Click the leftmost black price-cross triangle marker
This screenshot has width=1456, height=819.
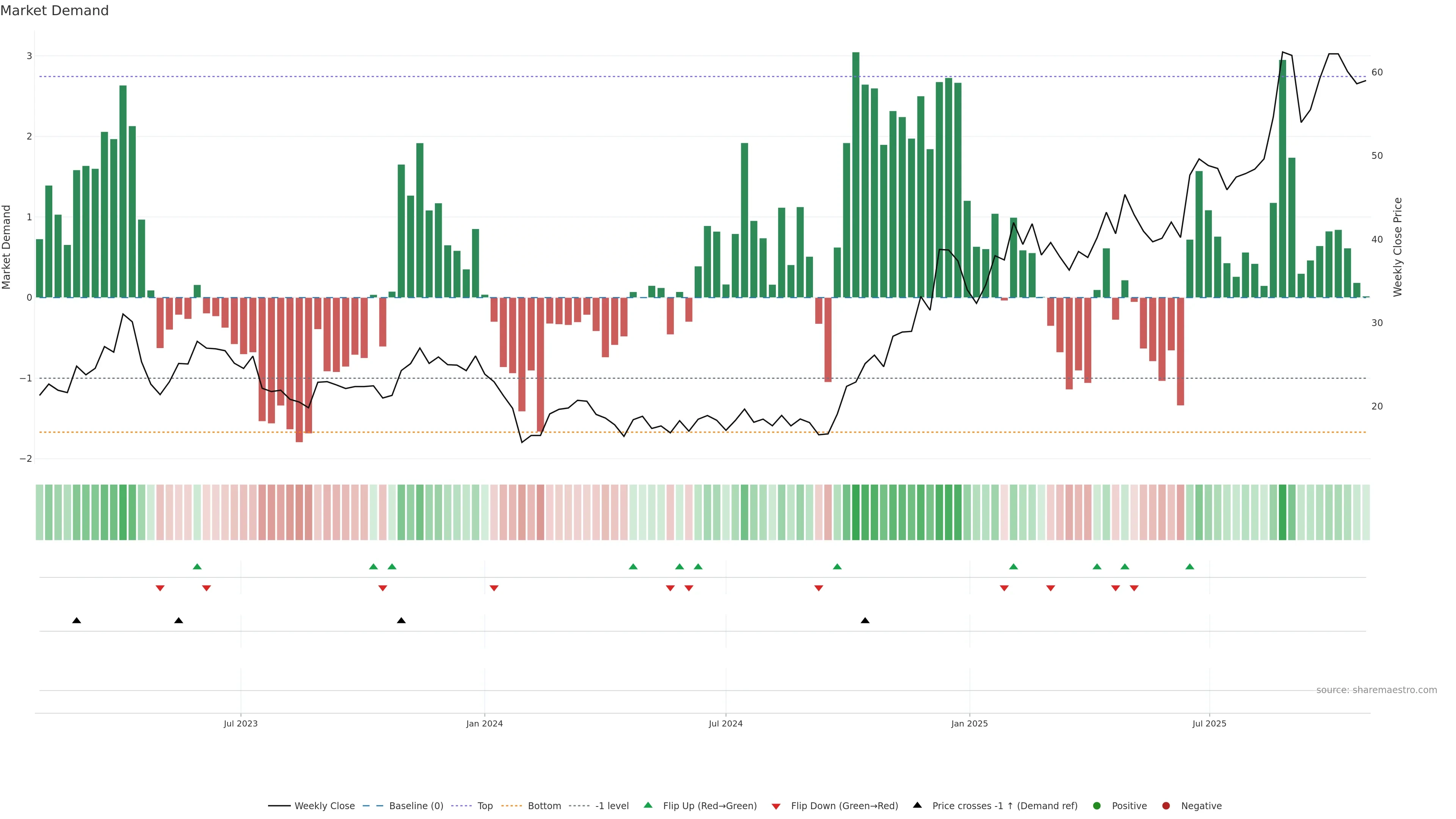pyautogui.click(x=77, y=621)
